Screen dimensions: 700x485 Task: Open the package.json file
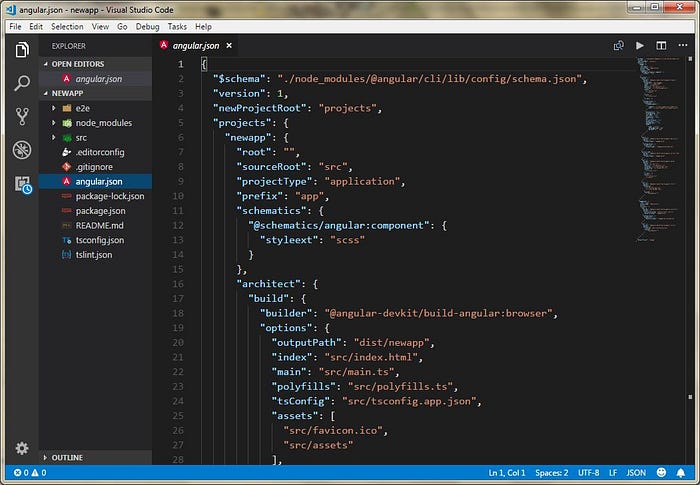[96, 211]
